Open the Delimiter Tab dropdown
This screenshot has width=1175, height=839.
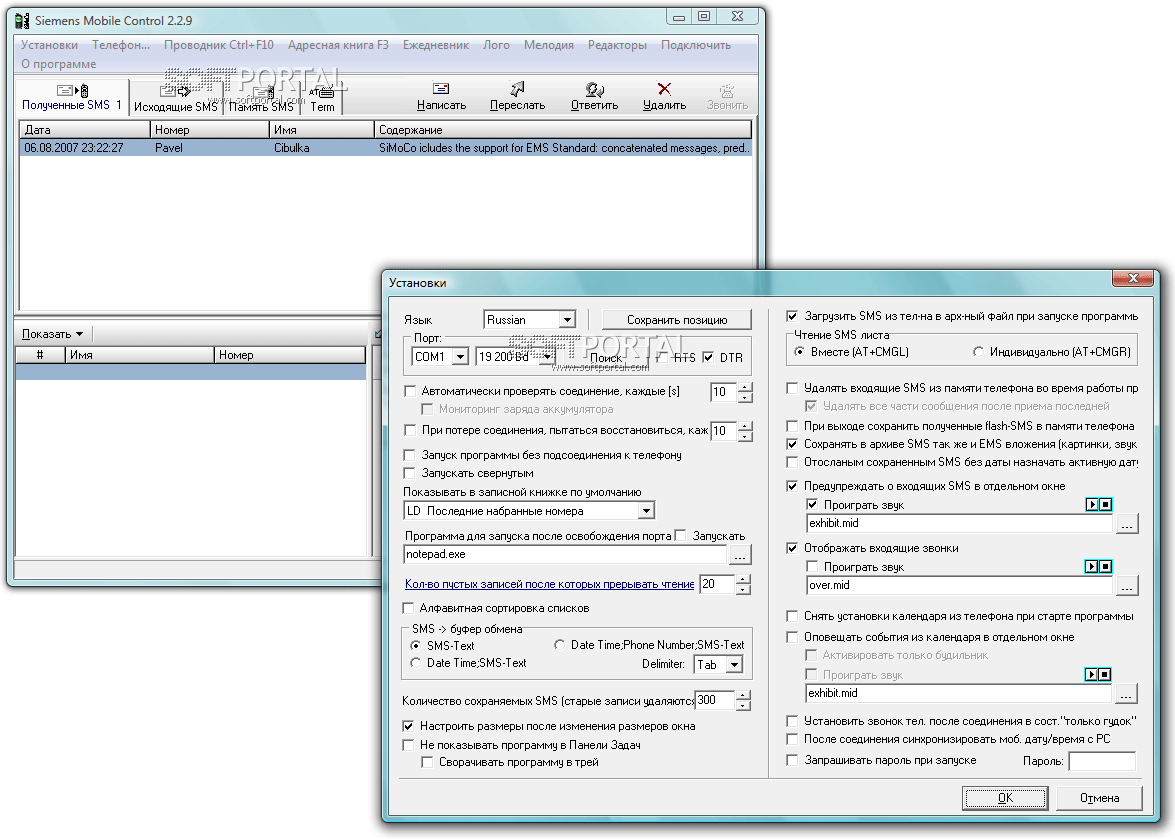[734, 665]
